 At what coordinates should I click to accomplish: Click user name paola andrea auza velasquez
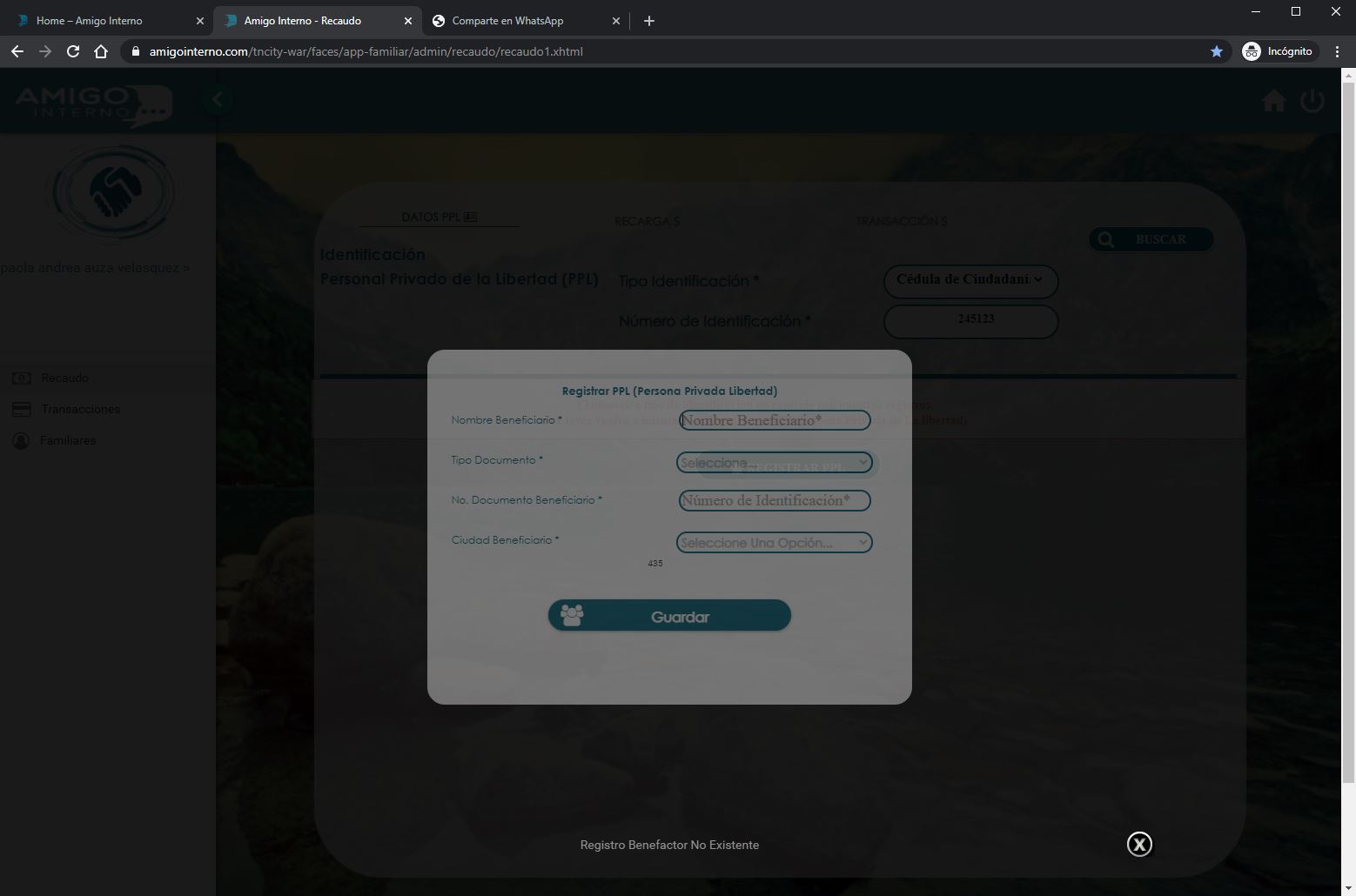point(95,268)
